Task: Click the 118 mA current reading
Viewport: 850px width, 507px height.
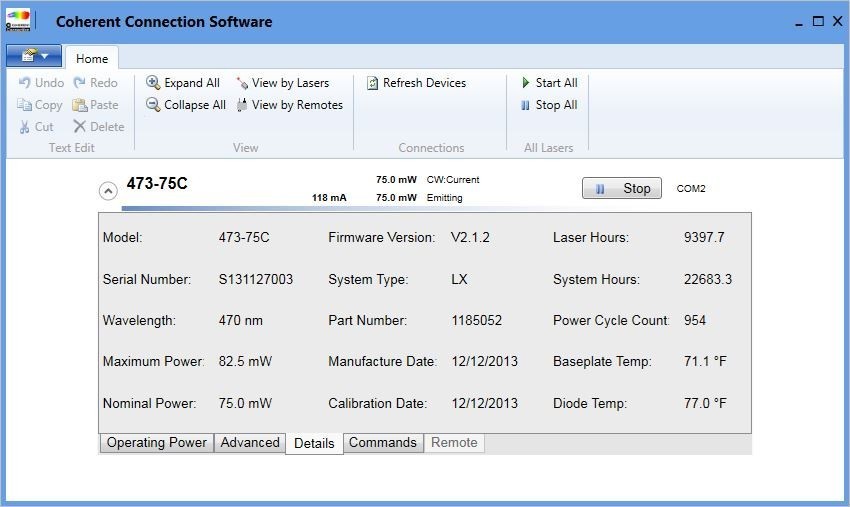Action: coord(329,198)
